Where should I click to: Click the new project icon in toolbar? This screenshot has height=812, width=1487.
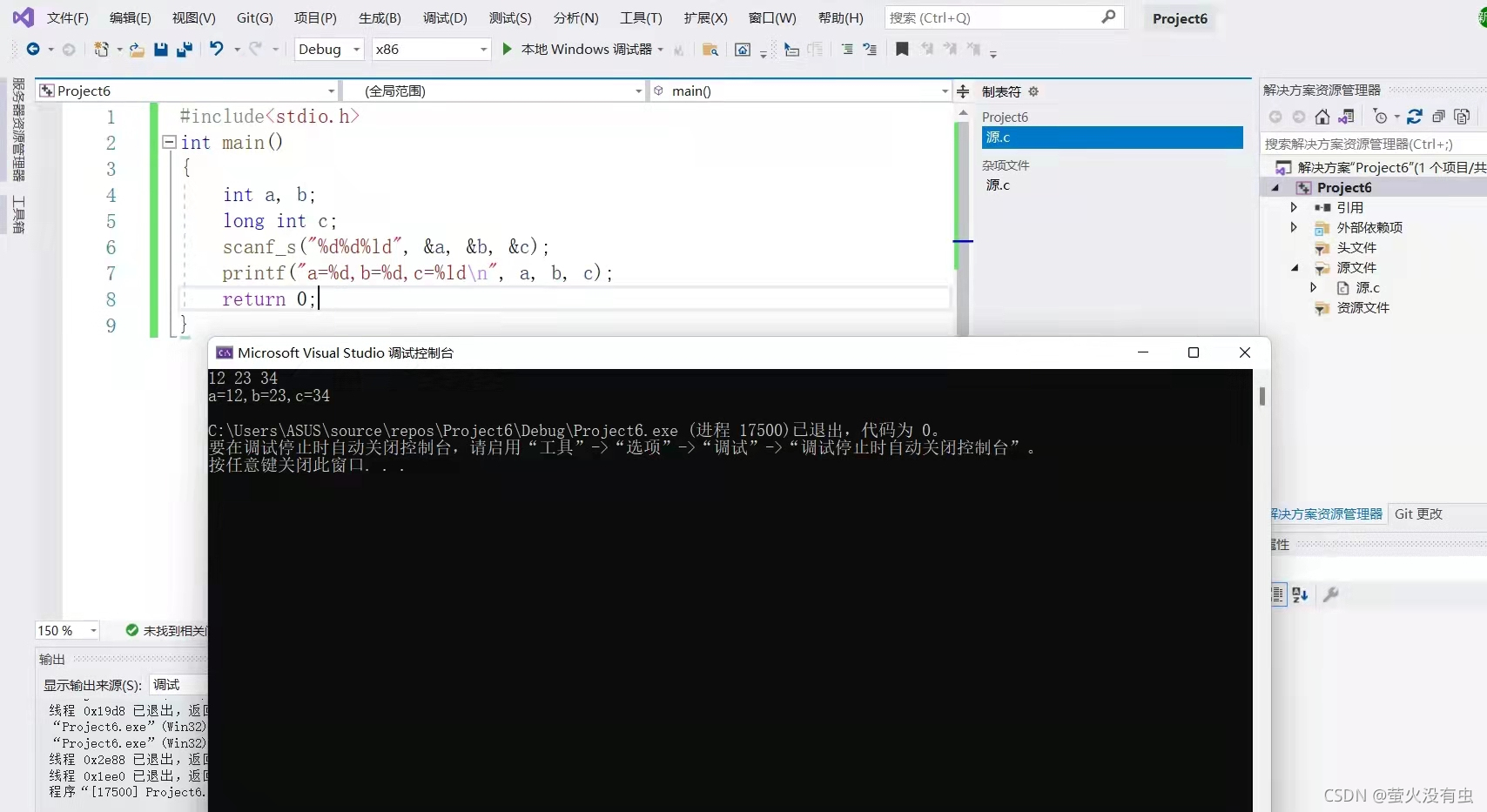[102, 50]
